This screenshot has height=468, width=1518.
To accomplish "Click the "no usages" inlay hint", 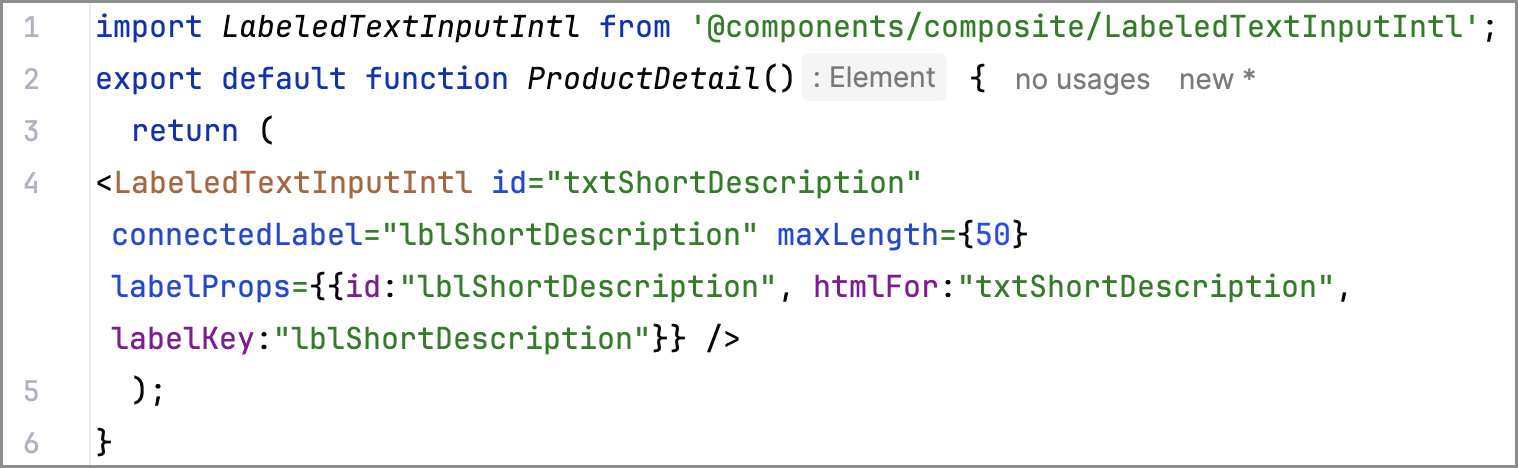I will [1082, 79].
